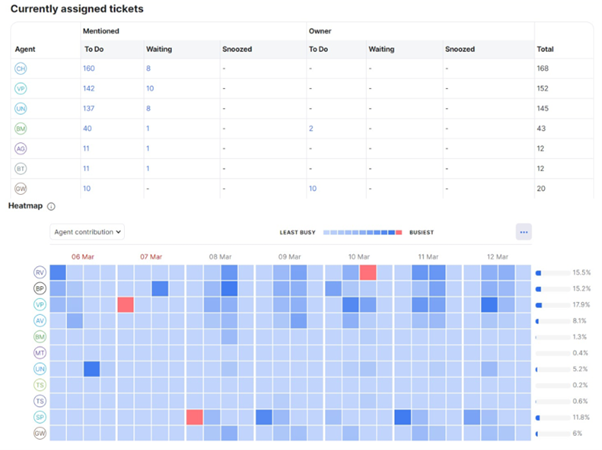Click SP's 11.8% contribution bar
Screen dimensions: 602x450
(x=553, y=418)
